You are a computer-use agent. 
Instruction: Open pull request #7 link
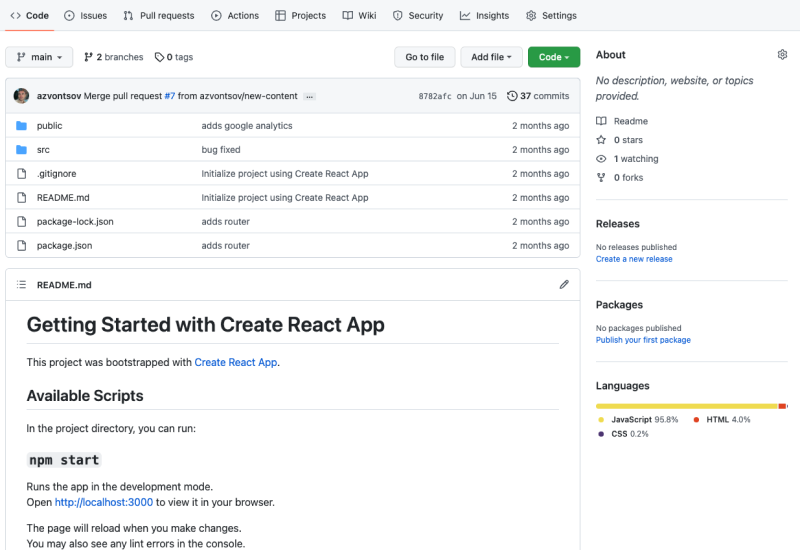(170, 96)
